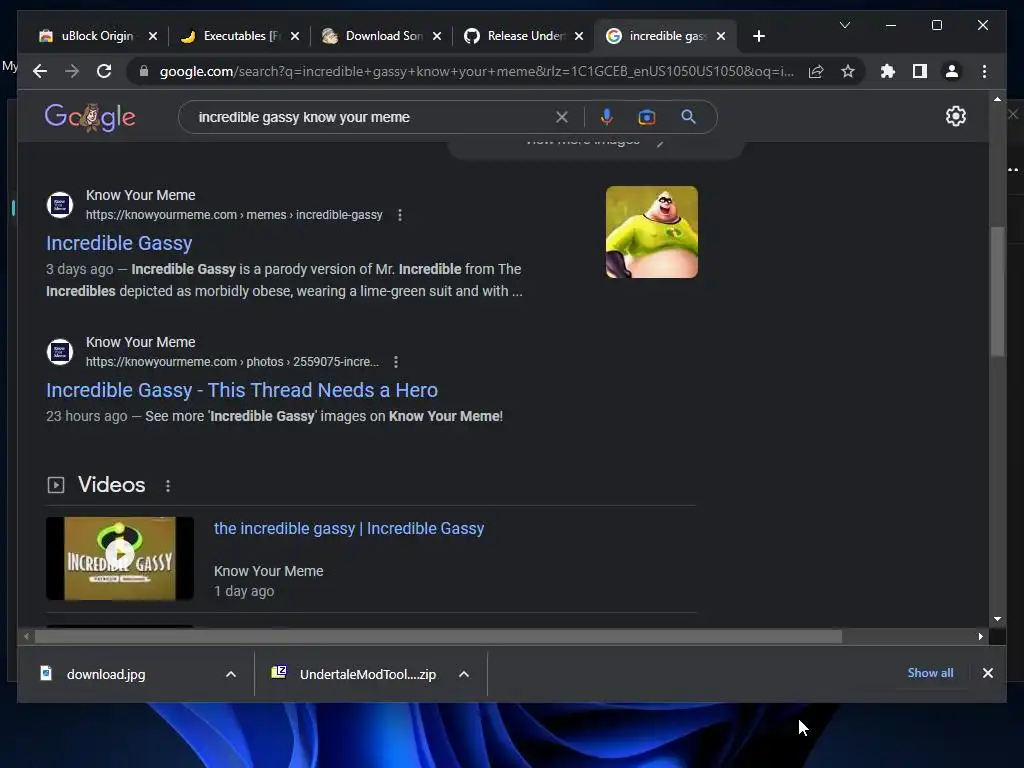This screenshot has height=768, width=1024.
Task: Bookmark this page with the star
Action: 848,71
